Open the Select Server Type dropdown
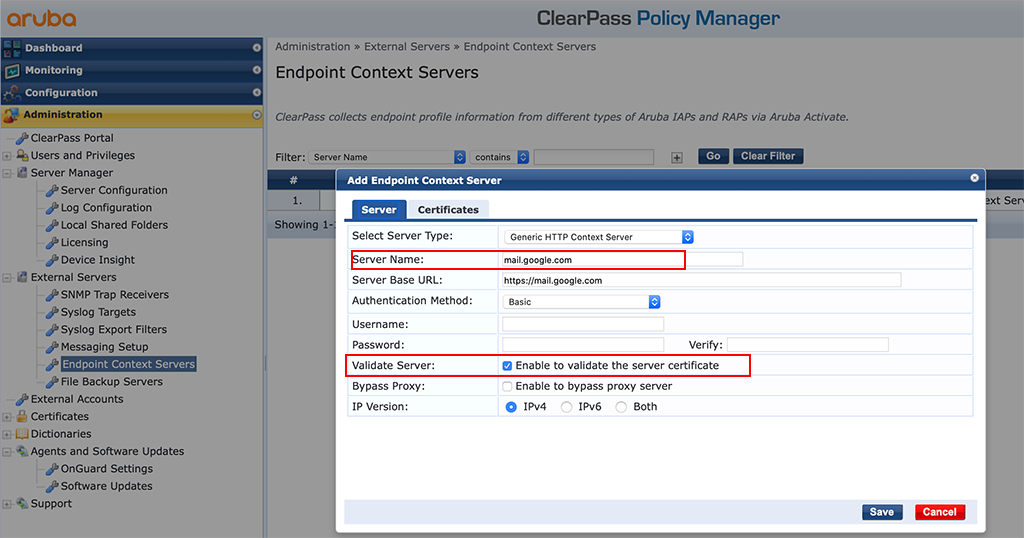 [x=599, y=237]
